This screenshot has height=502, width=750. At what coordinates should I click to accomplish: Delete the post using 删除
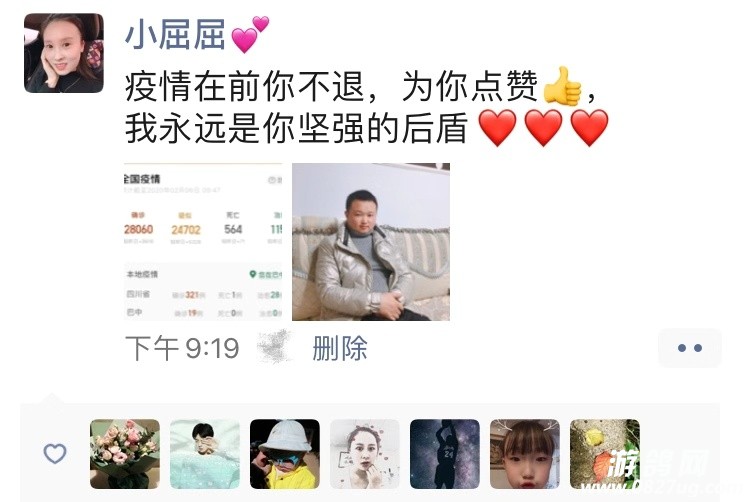(x=340, y=348)
